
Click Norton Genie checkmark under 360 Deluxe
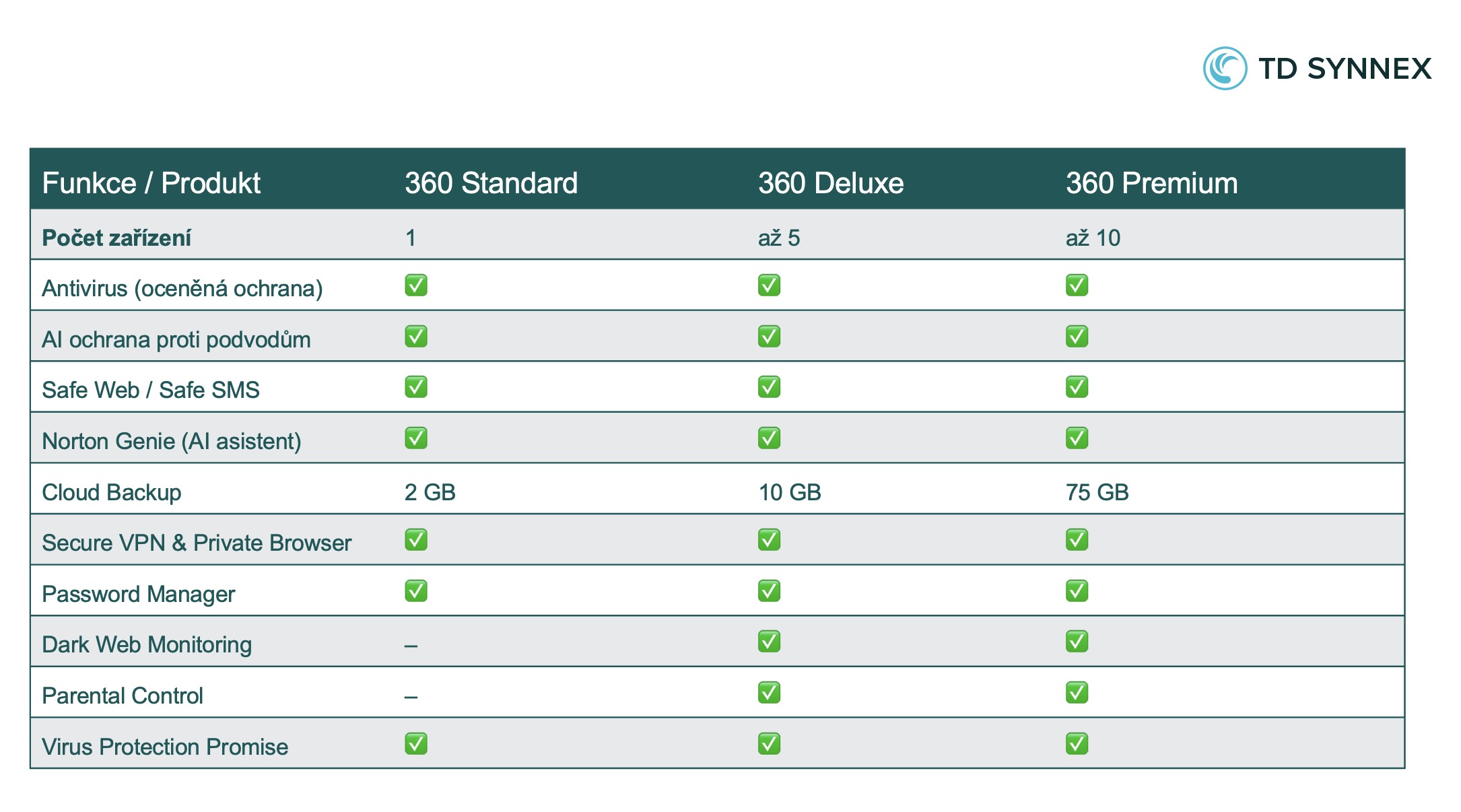769,438
